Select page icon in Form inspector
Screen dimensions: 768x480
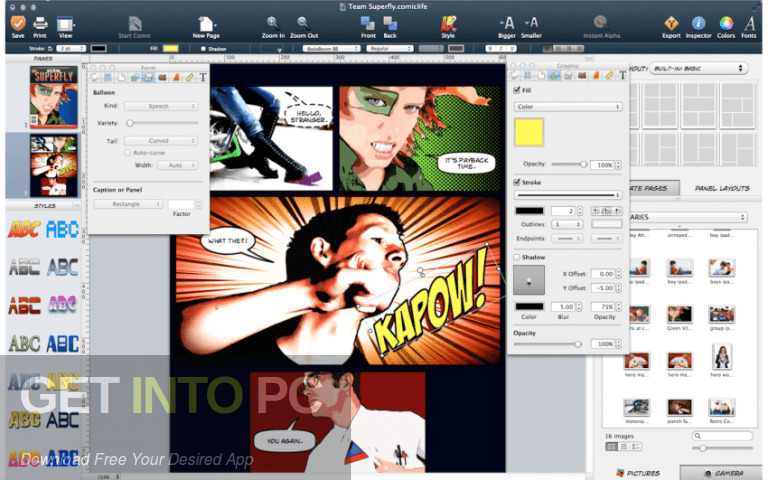coord(121,77)
